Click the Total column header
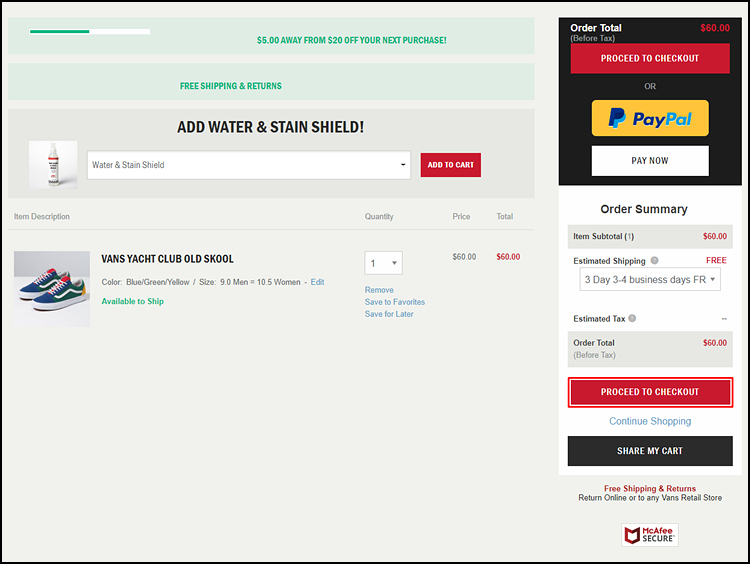The height and width of the screenshot is (564, 750). point(505,216)
